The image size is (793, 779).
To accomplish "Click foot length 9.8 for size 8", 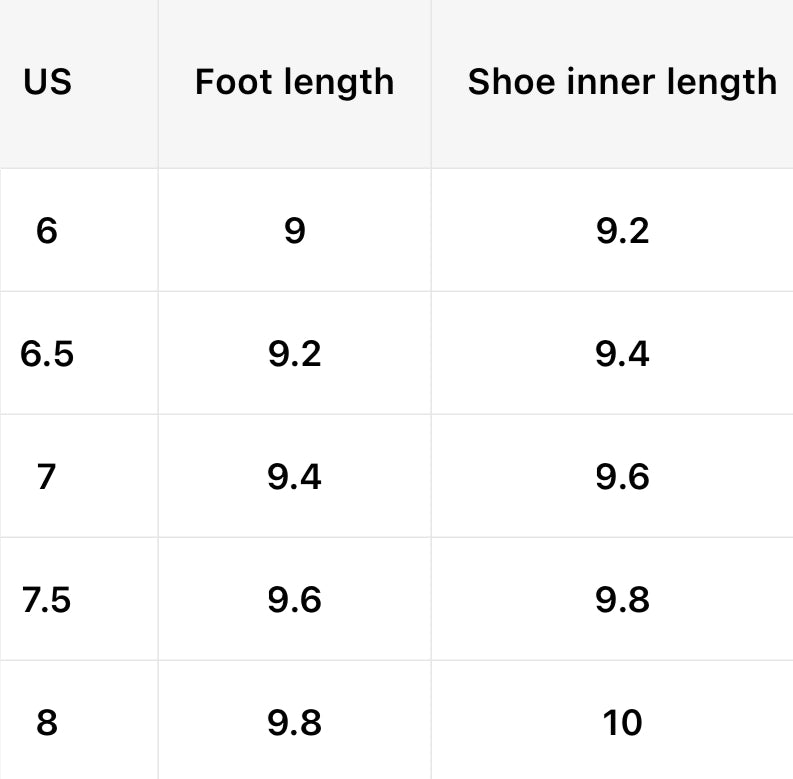I will 294,722.
